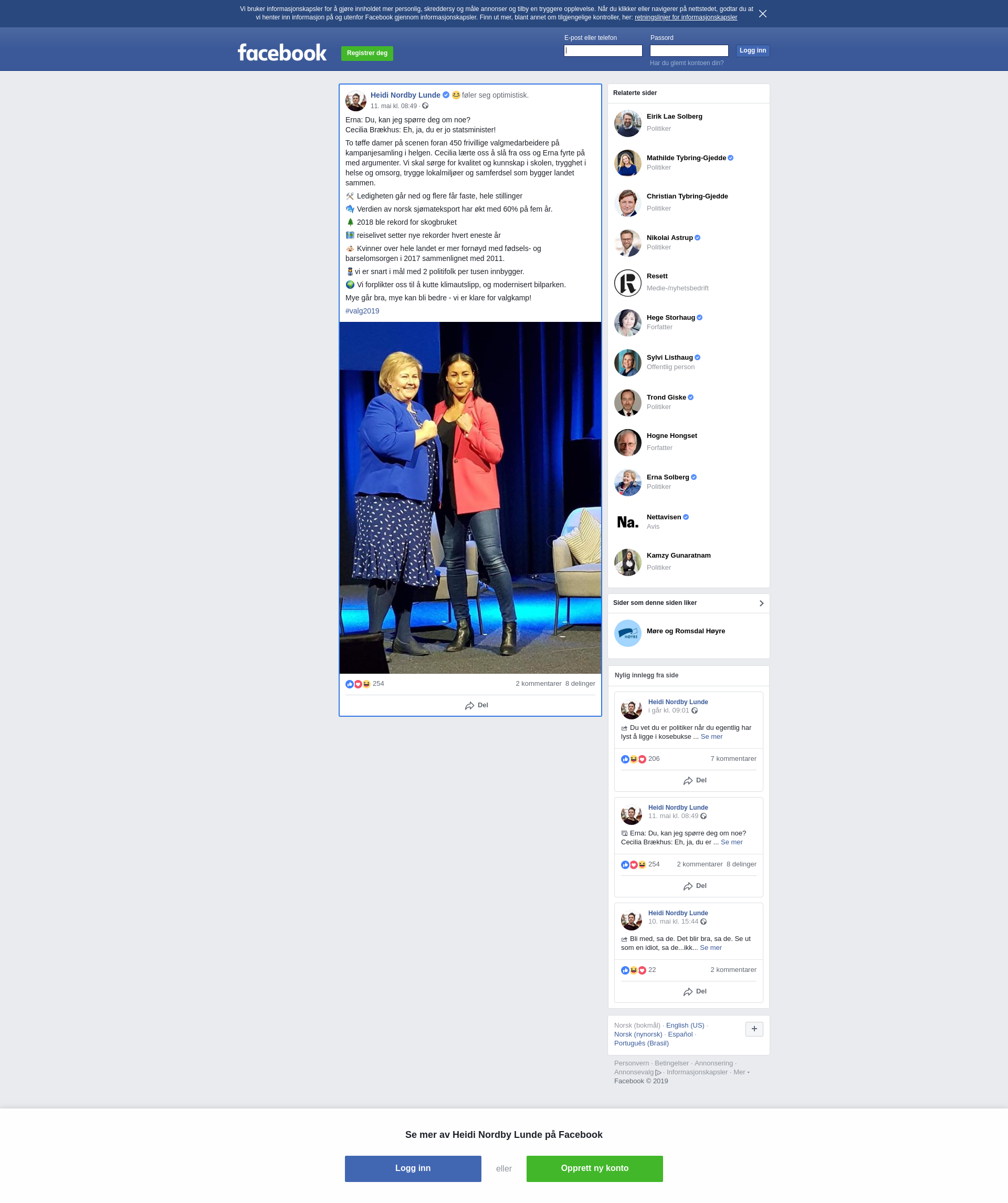
Task: Click Heidi Nordby Lunde name in main post
Action: pos(405,95)
